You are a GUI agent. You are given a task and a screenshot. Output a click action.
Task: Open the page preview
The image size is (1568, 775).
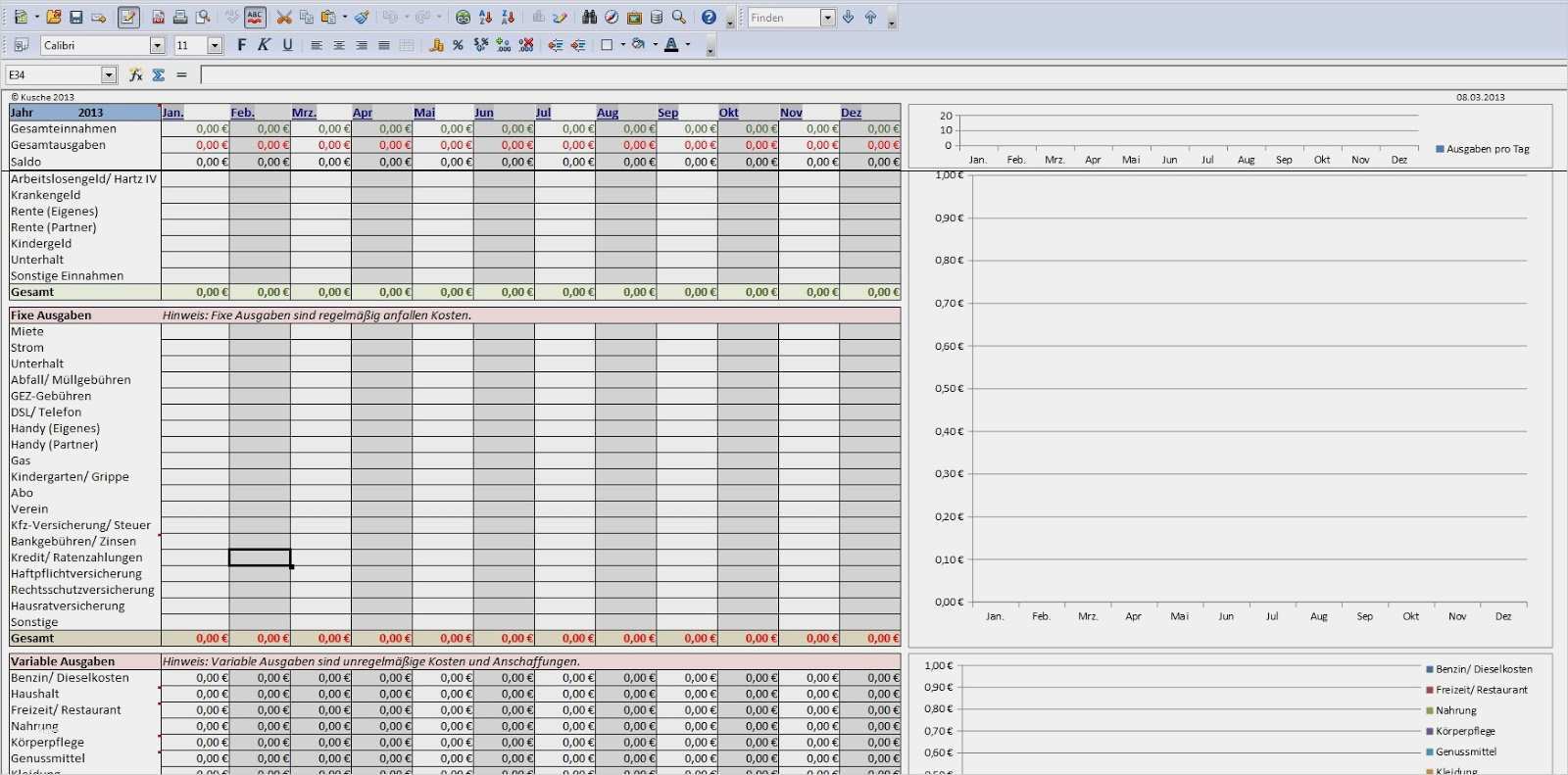coord(203,18)
